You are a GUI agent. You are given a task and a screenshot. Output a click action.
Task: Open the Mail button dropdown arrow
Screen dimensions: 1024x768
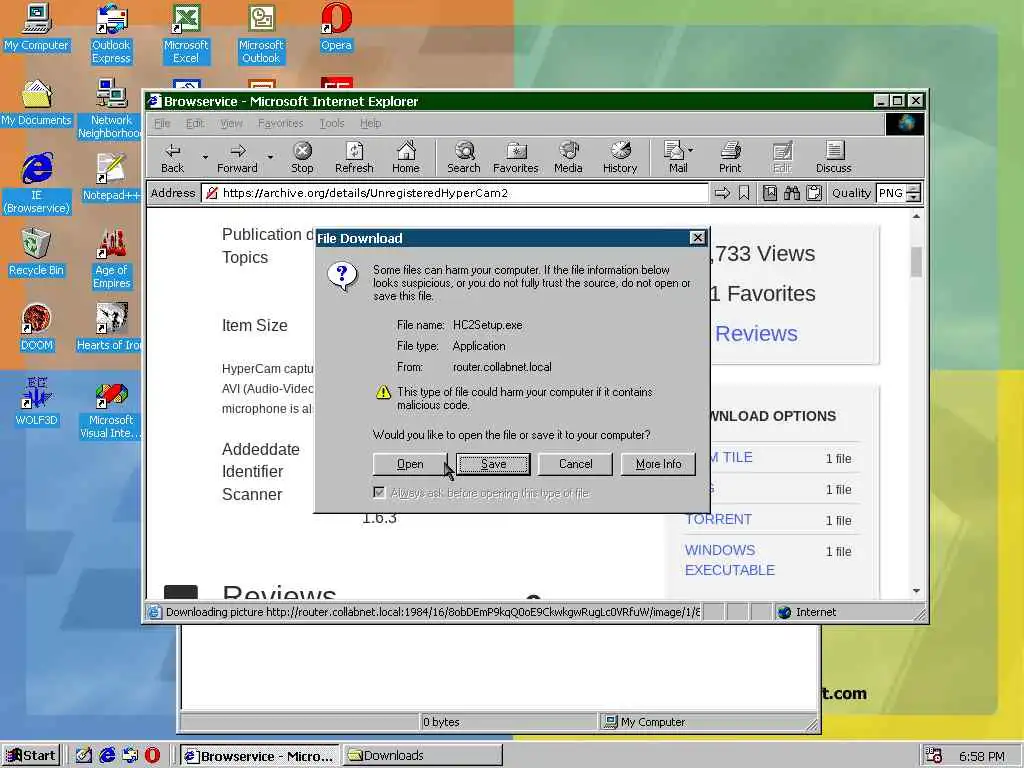point(691,150)
